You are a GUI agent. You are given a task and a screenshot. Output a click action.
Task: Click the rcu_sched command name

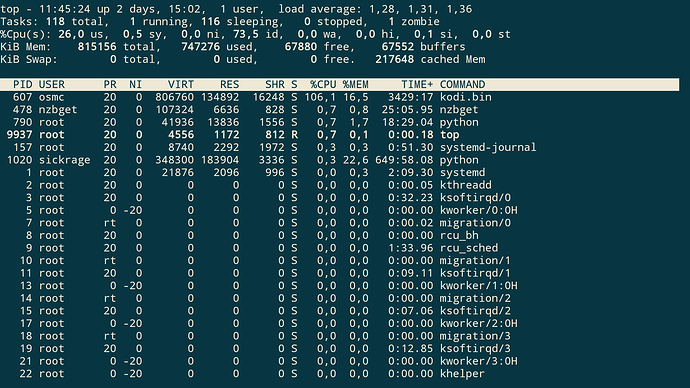coord(469,248)
